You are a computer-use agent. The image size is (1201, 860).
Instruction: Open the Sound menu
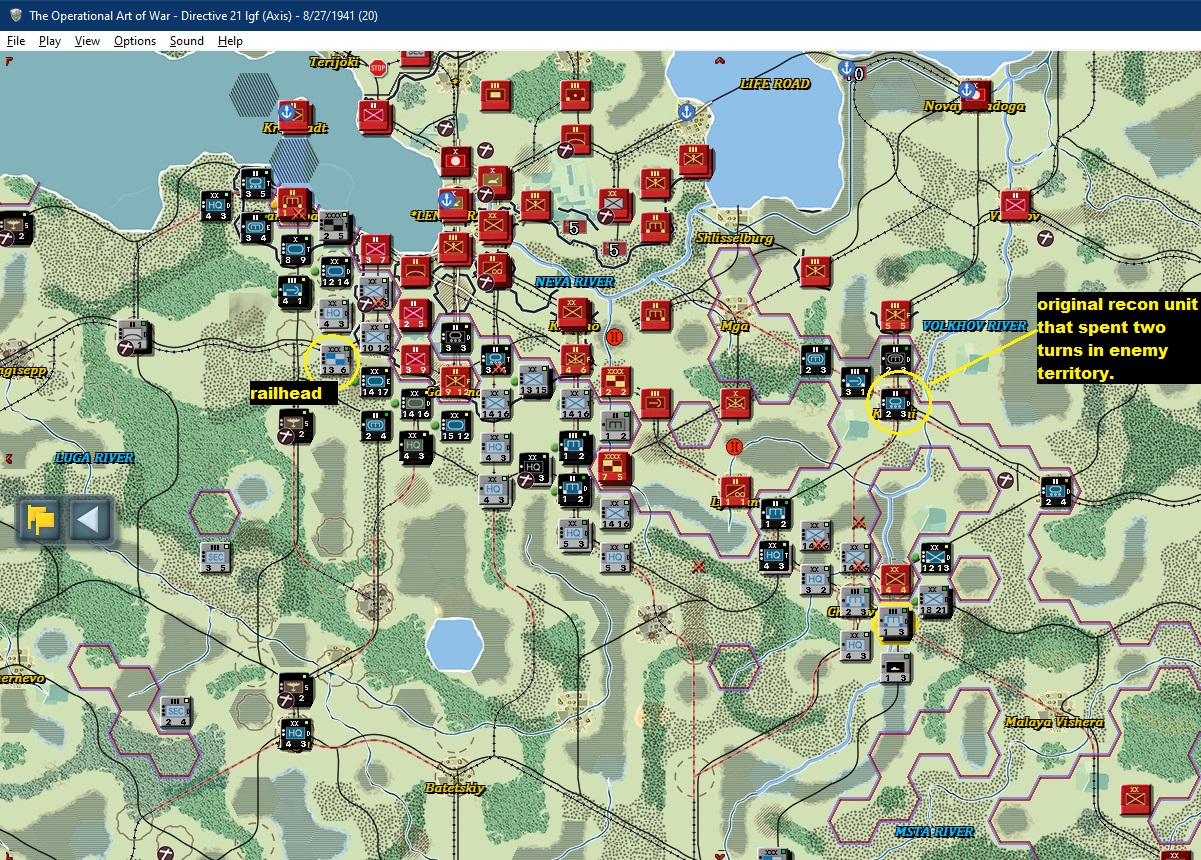coord(186,41)
